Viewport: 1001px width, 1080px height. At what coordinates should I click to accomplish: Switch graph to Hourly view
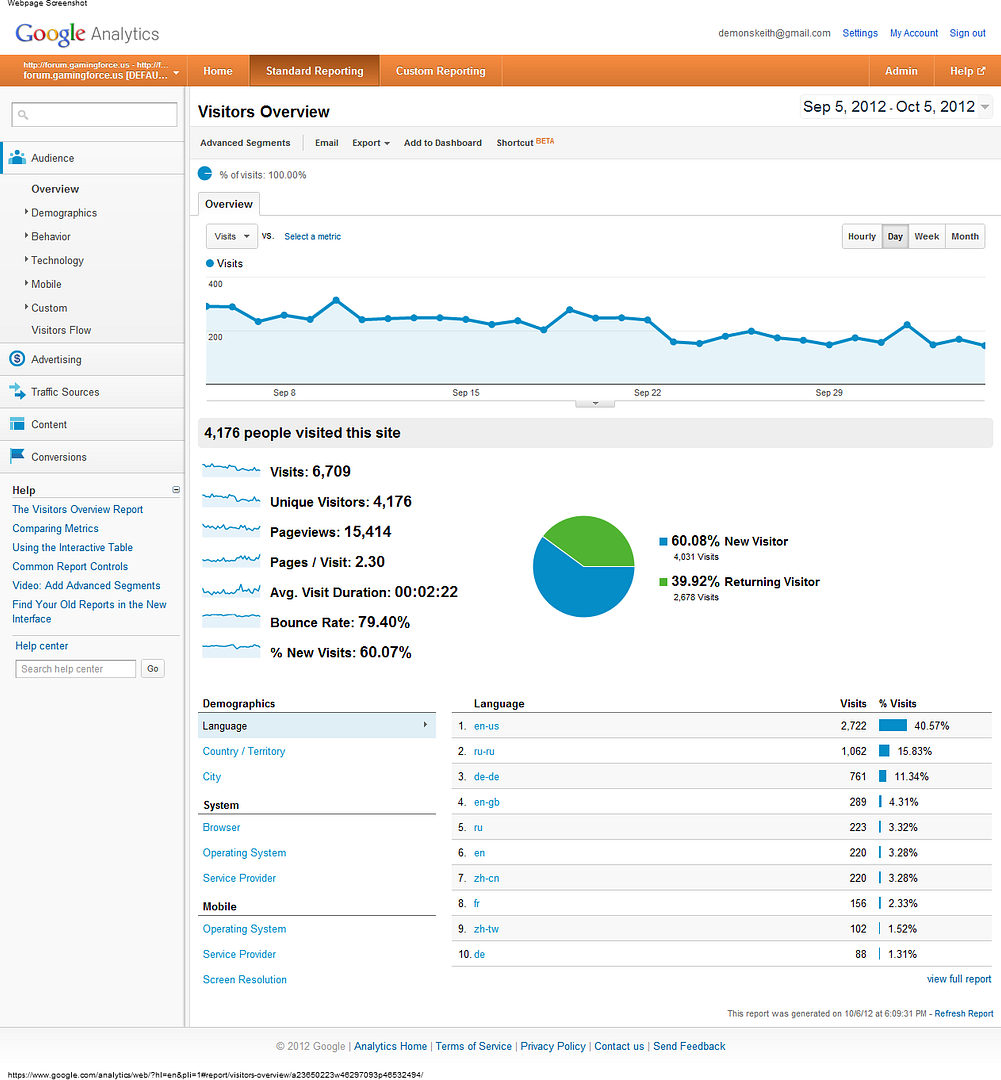tap(861, 237)
